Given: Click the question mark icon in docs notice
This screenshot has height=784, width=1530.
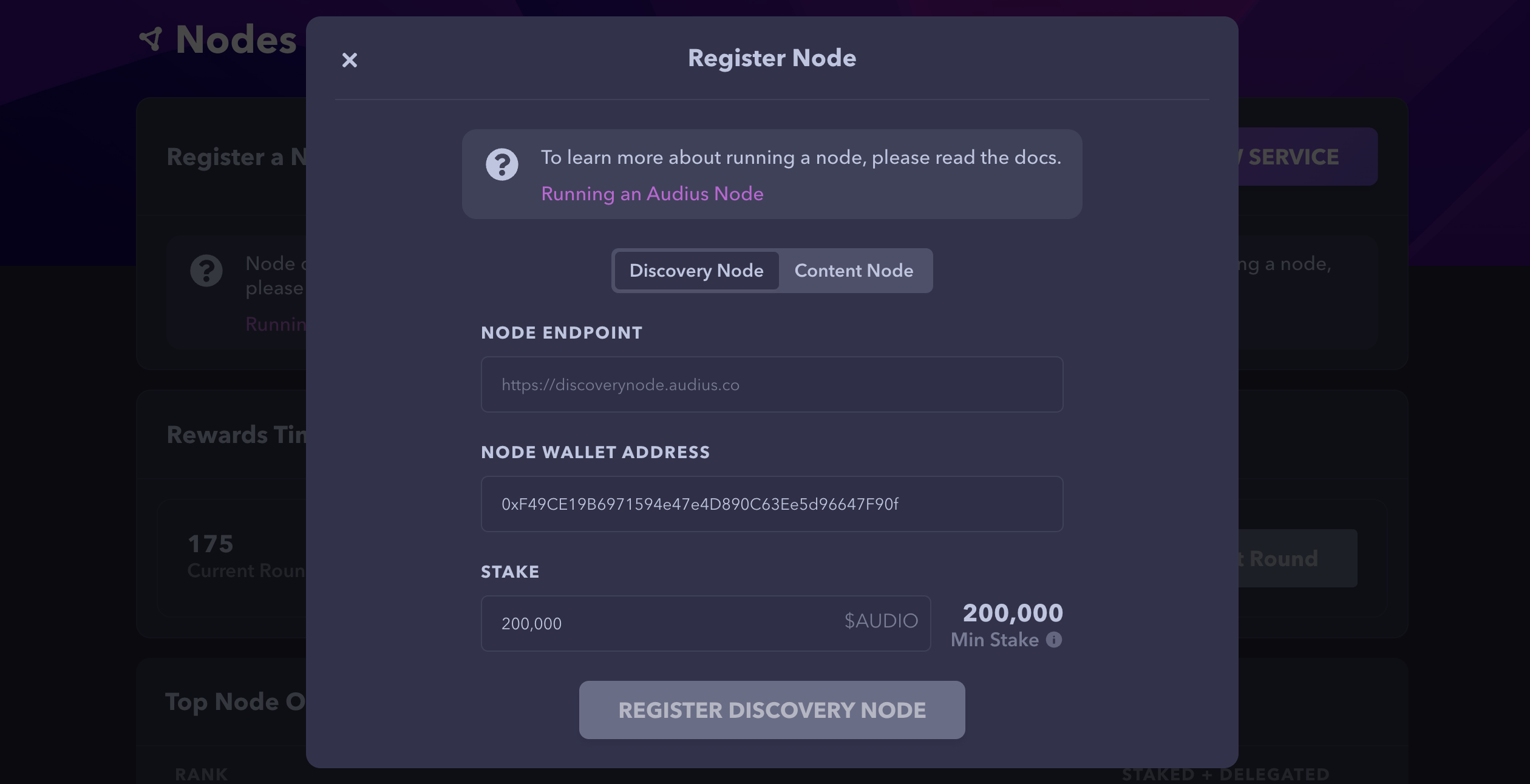Looking at the screenshot, I should (501, 164).
